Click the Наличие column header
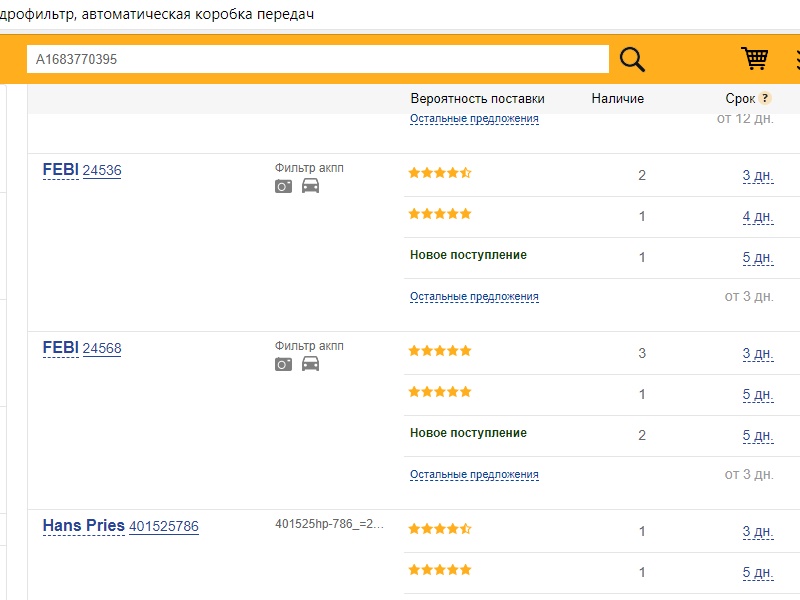Image resolution: width=800 pixels, height=600 pixels. tap(617, 99)
